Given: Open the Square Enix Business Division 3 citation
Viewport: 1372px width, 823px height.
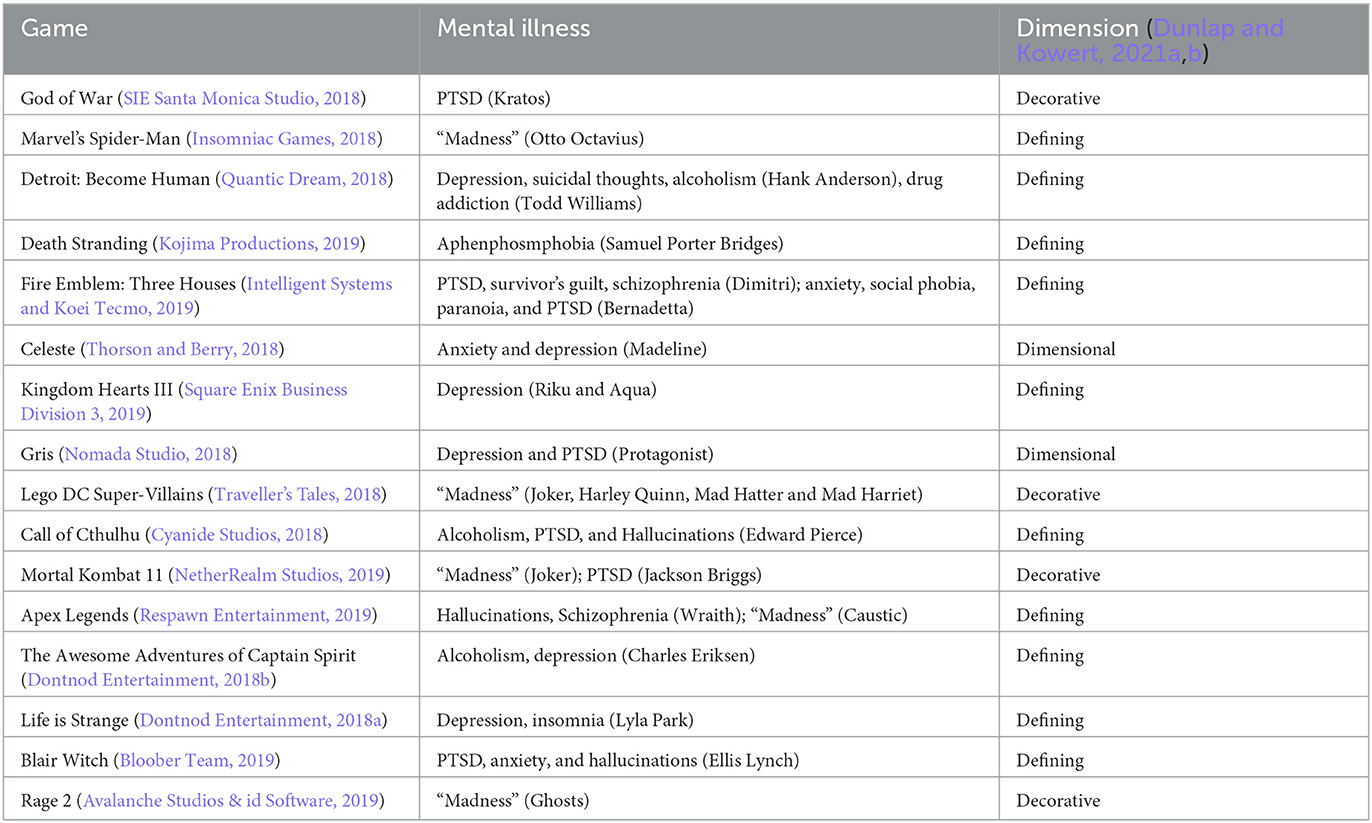Looking at the screenshot, I should click(x=184, y=401).
